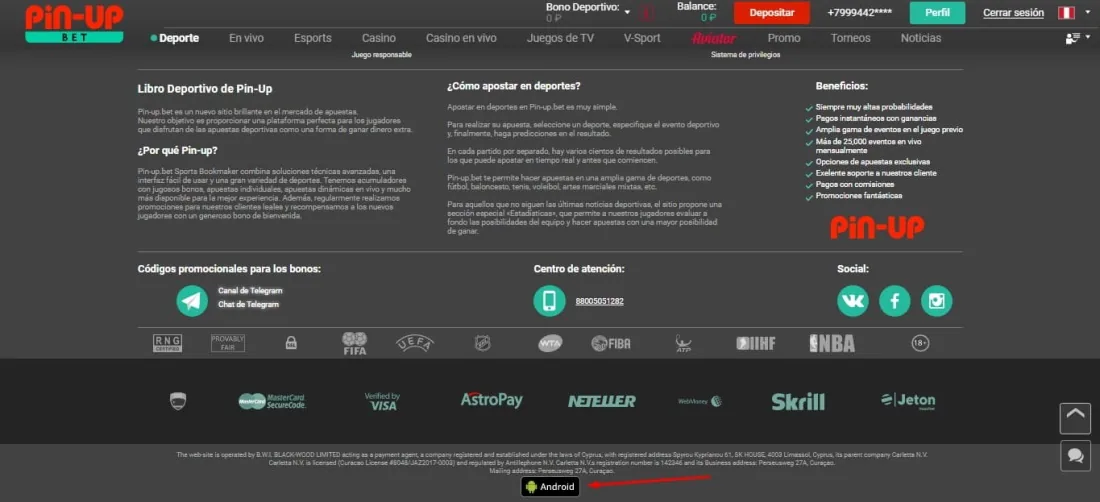This screenshot has width=1100, height=502.
Task: Click the NBA logo
Action: (x=832, y=343)
